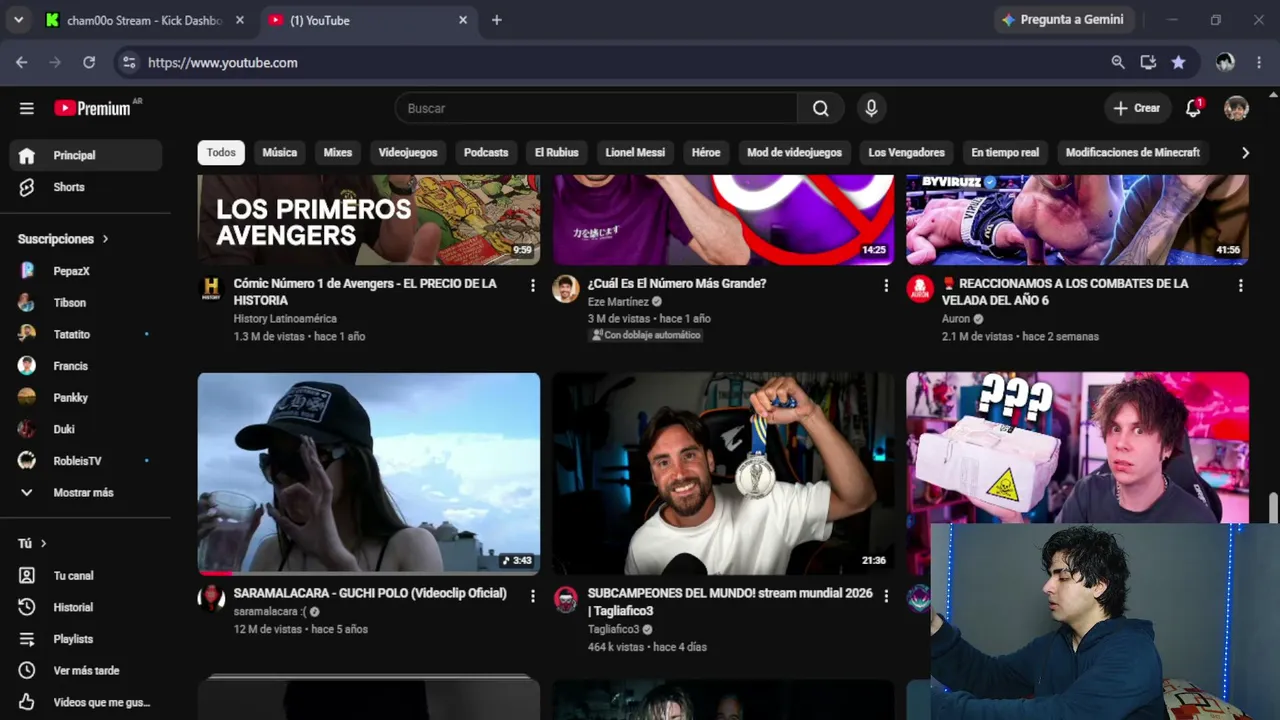Screen dimensions: 1280x720
Task: Open options for Velada del Año 6 video
Action: click(1241, 285)
